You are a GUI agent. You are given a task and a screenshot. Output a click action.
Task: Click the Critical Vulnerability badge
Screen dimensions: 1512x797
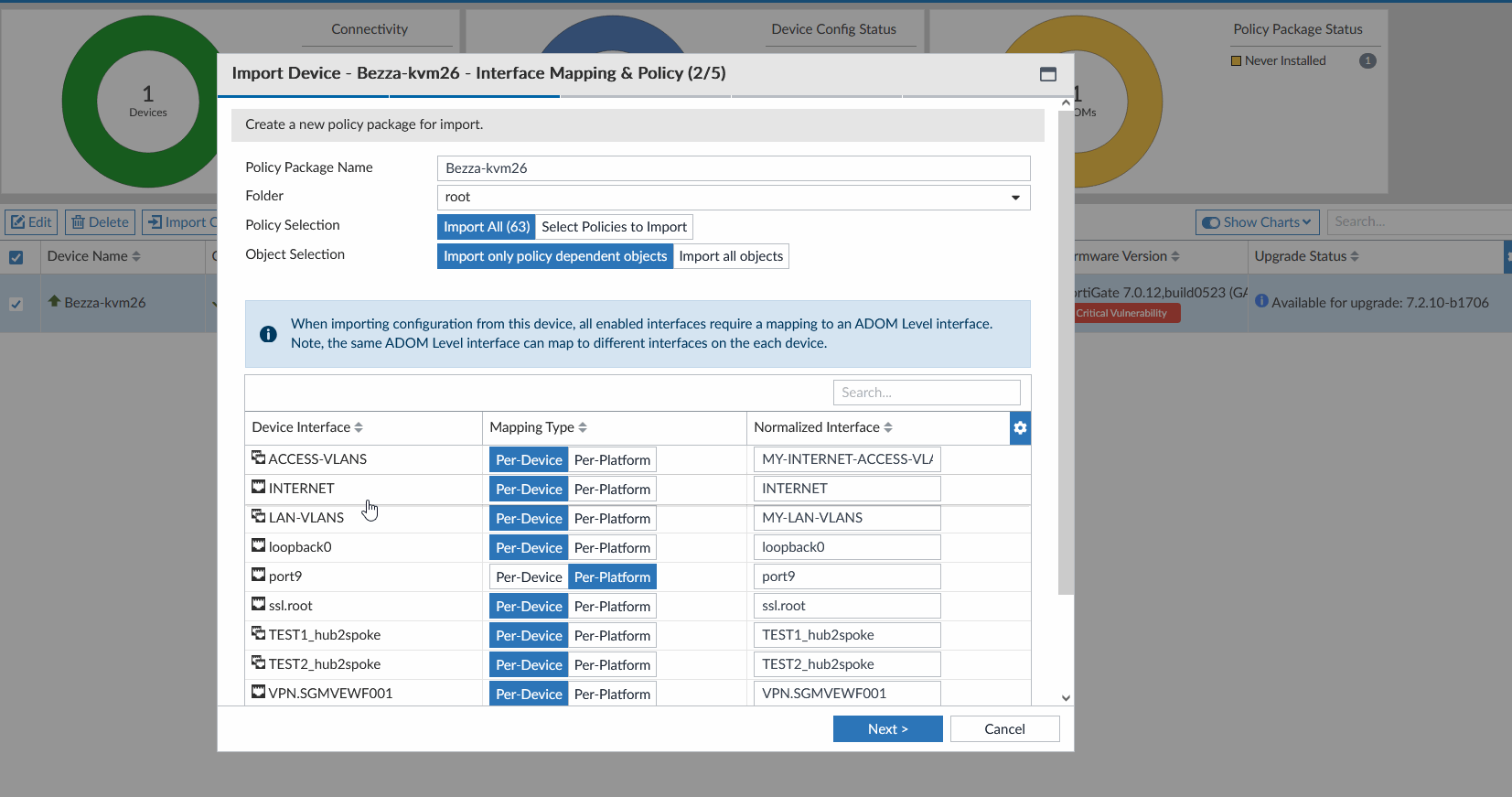click(x=1125, y=313)
